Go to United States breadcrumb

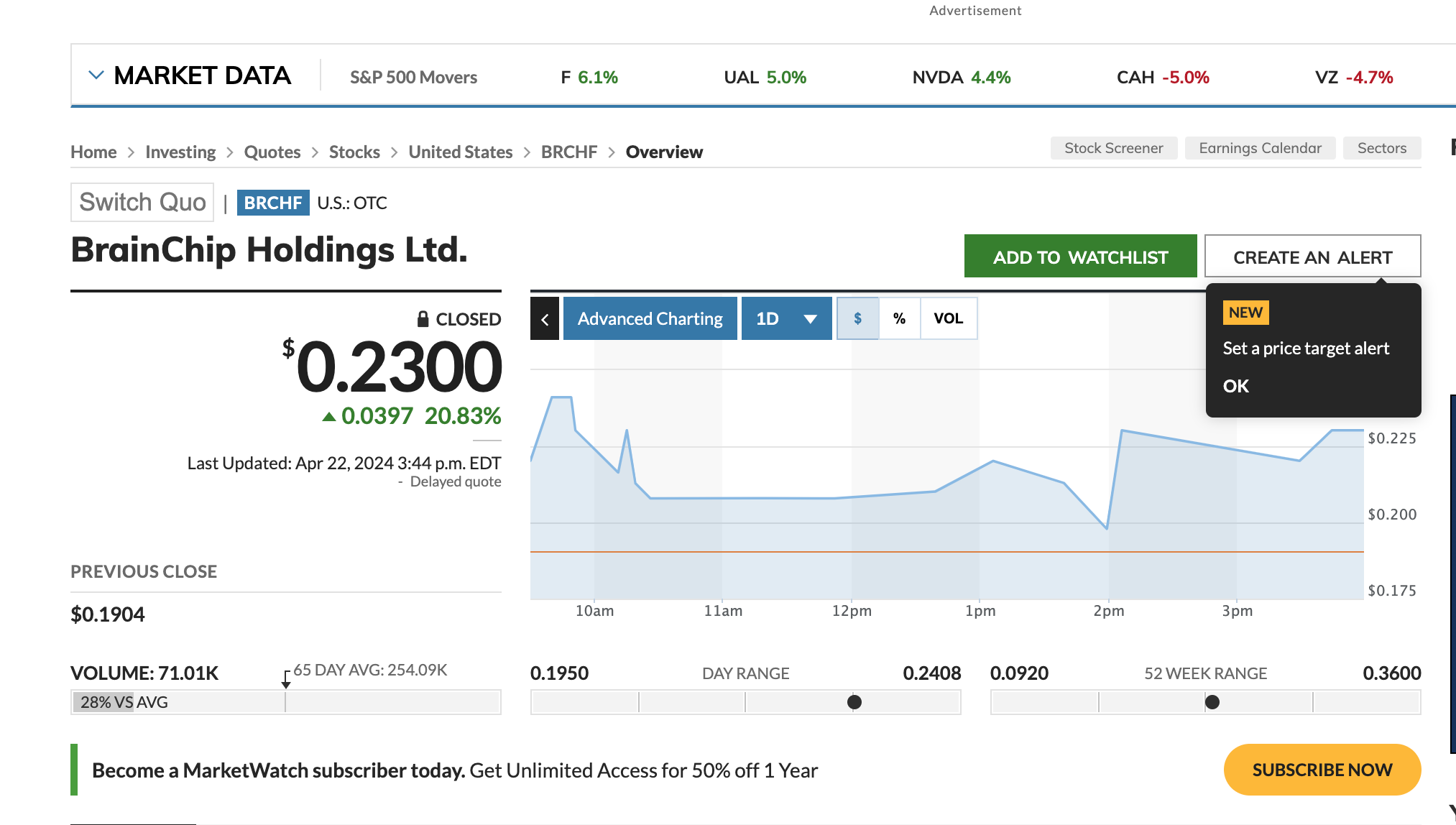pos(461,152)
